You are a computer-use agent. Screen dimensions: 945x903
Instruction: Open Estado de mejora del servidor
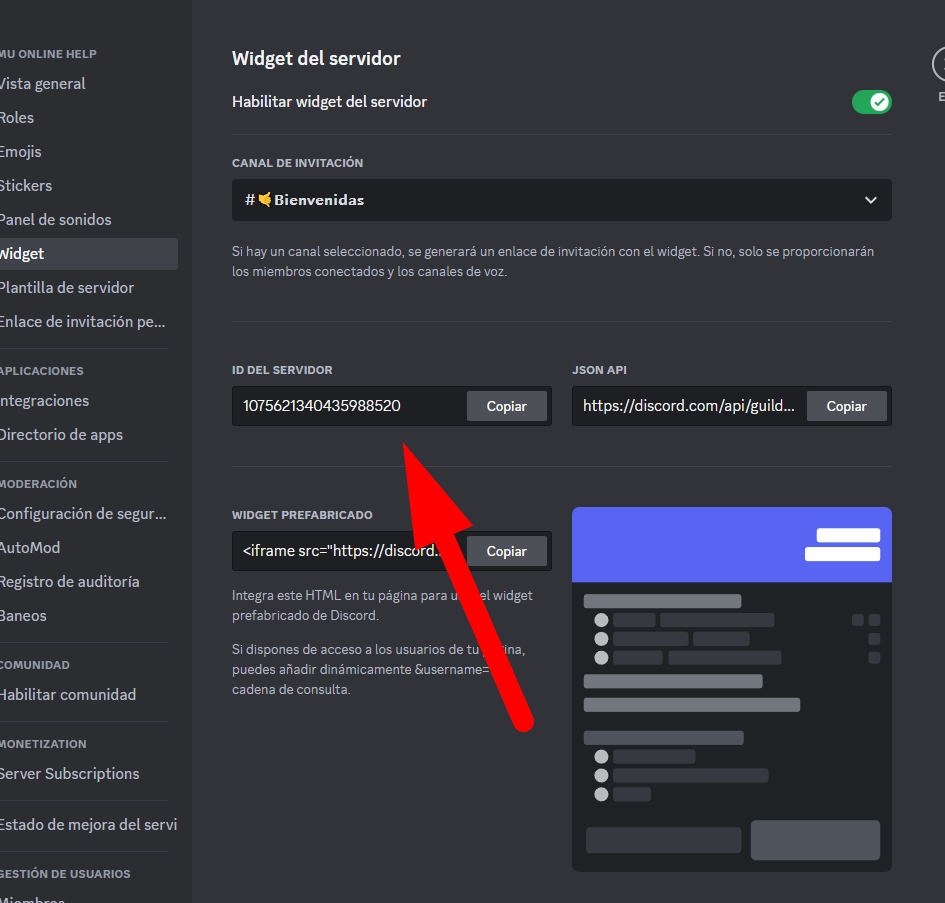(x=88, y=825)
